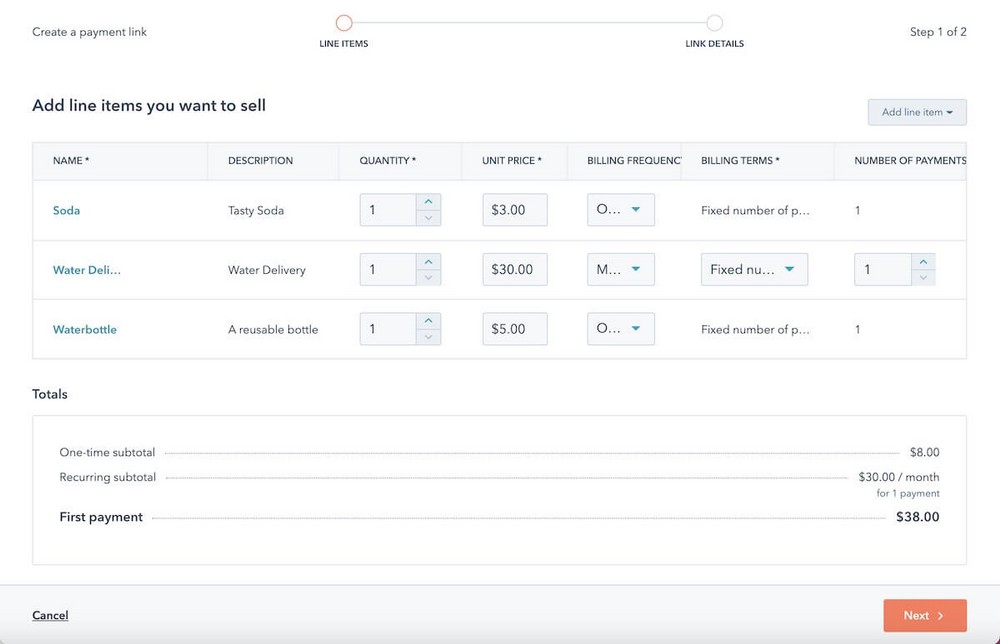Open the Add line item dropdown
This screenshot has width=1000, height=644.
916,112
